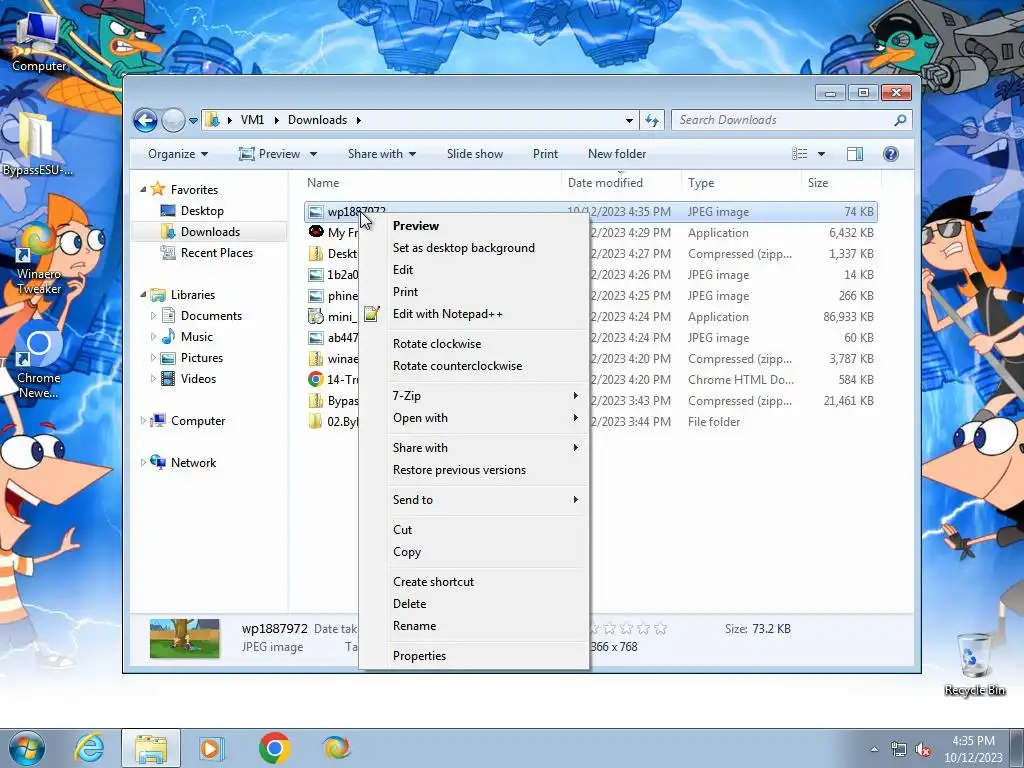Open the Organize dropdown menu
The width and height of the screenshot is (1024, 768).
tap(178, 154)
